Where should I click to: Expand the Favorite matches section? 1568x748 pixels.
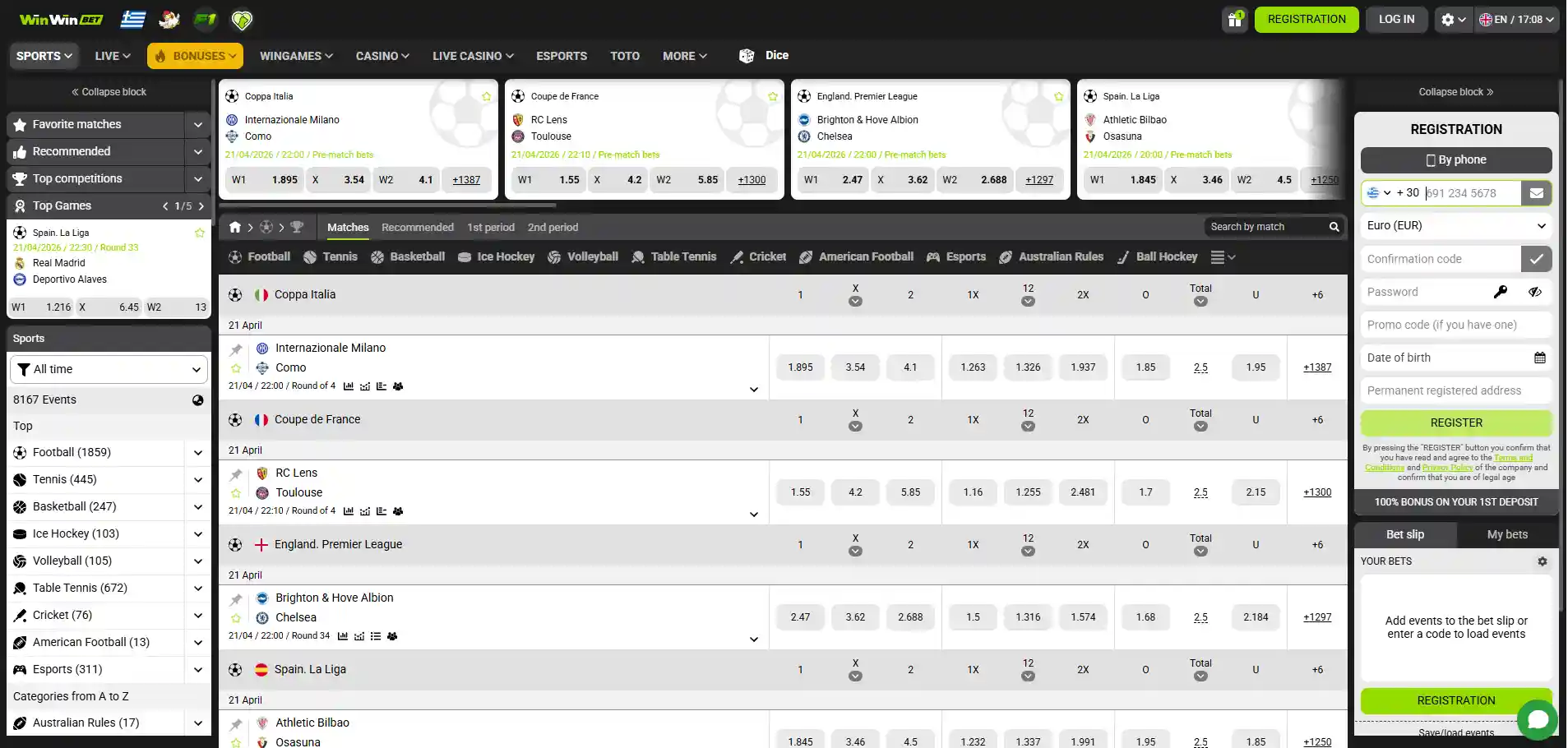point(198,125)
